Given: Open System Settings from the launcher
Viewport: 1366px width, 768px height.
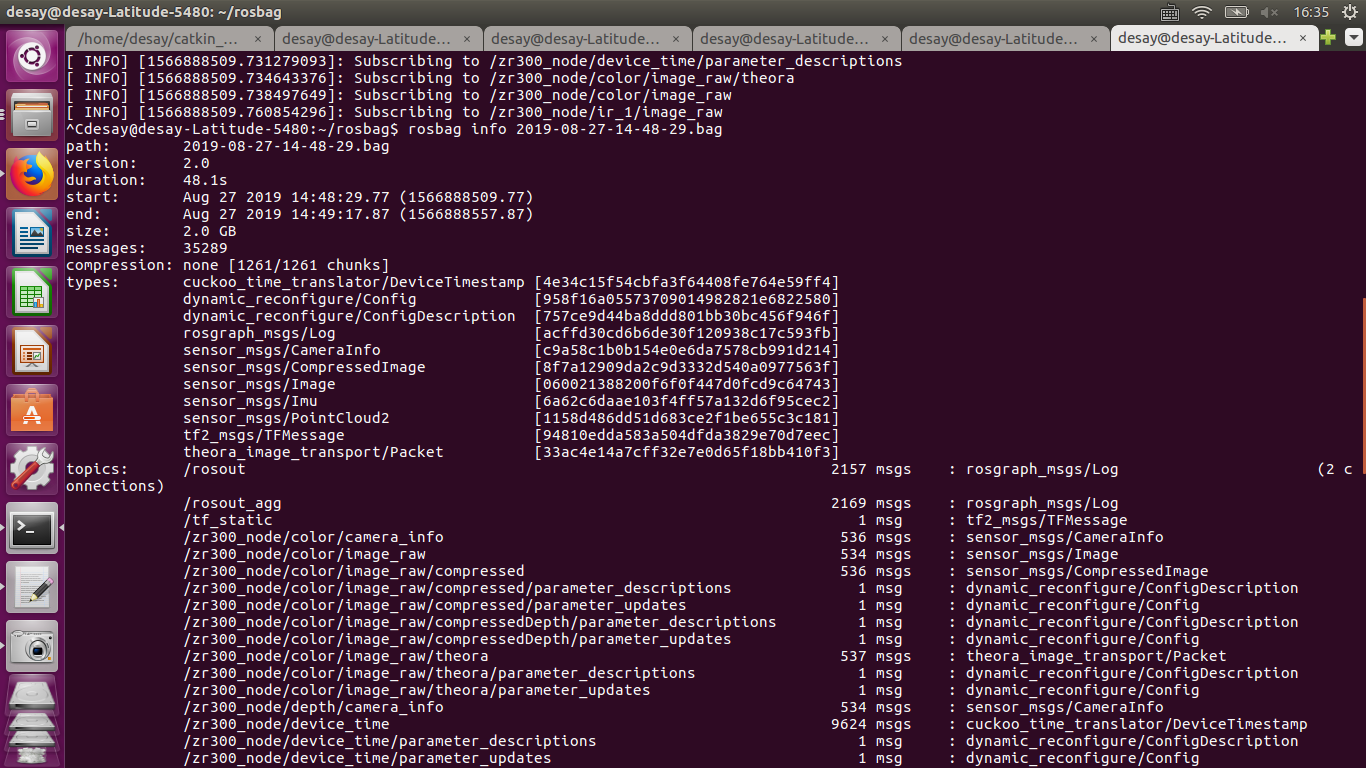Looking at the screenshot, I should [x=32, y=469].
